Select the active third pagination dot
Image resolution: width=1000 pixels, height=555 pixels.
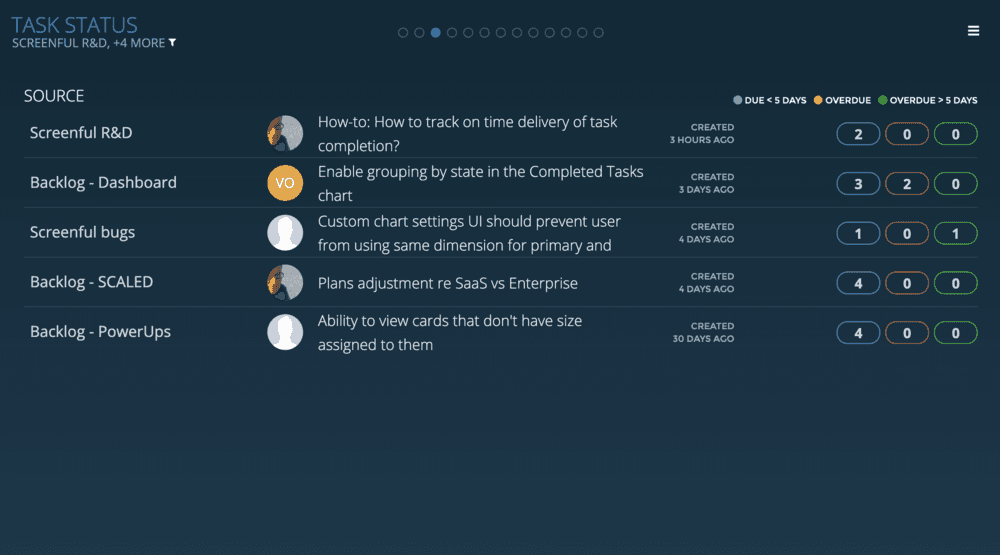(436, 33)
